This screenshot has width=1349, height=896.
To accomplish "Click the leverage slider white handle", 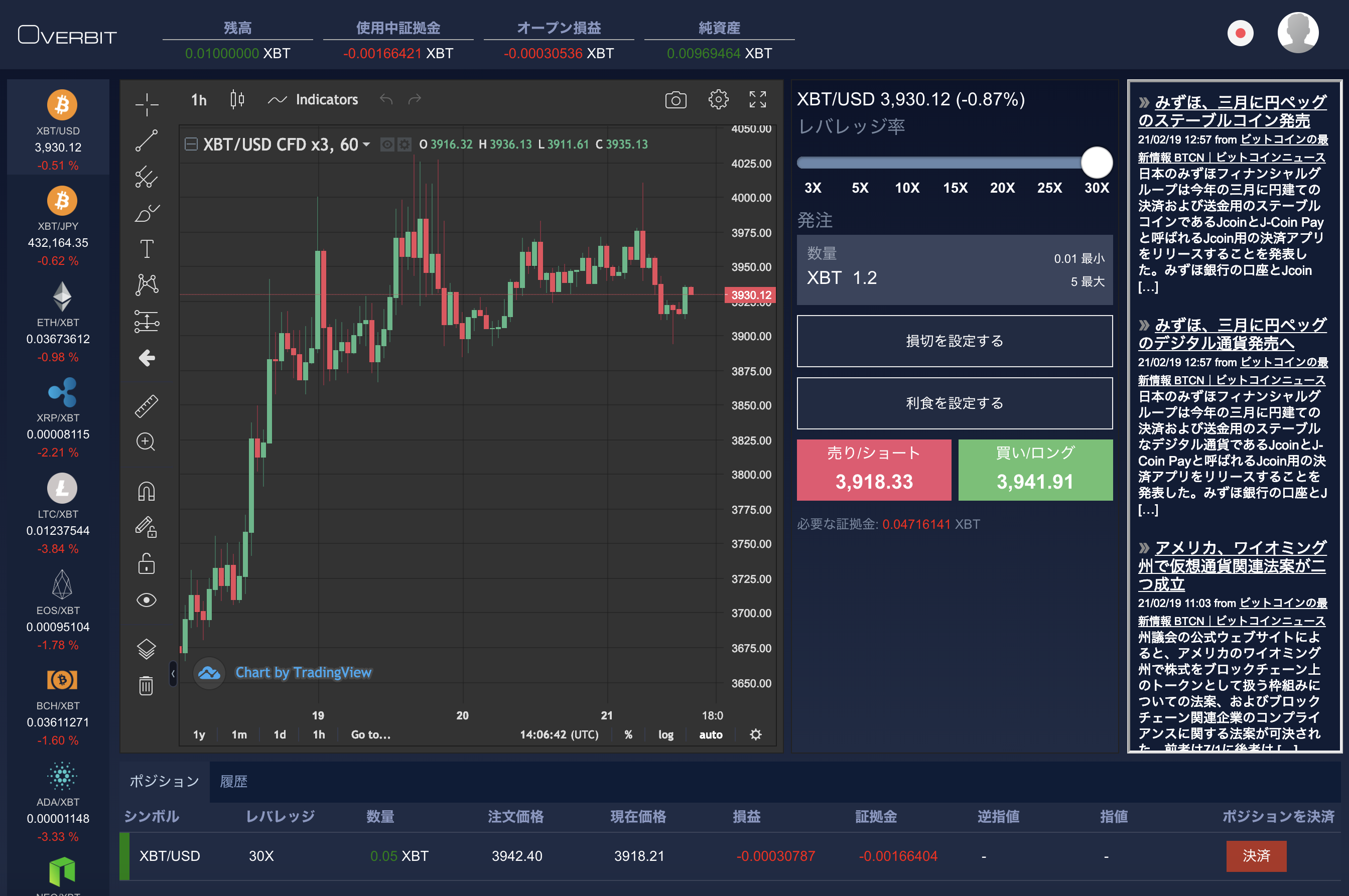I will tap(1097, 163).
